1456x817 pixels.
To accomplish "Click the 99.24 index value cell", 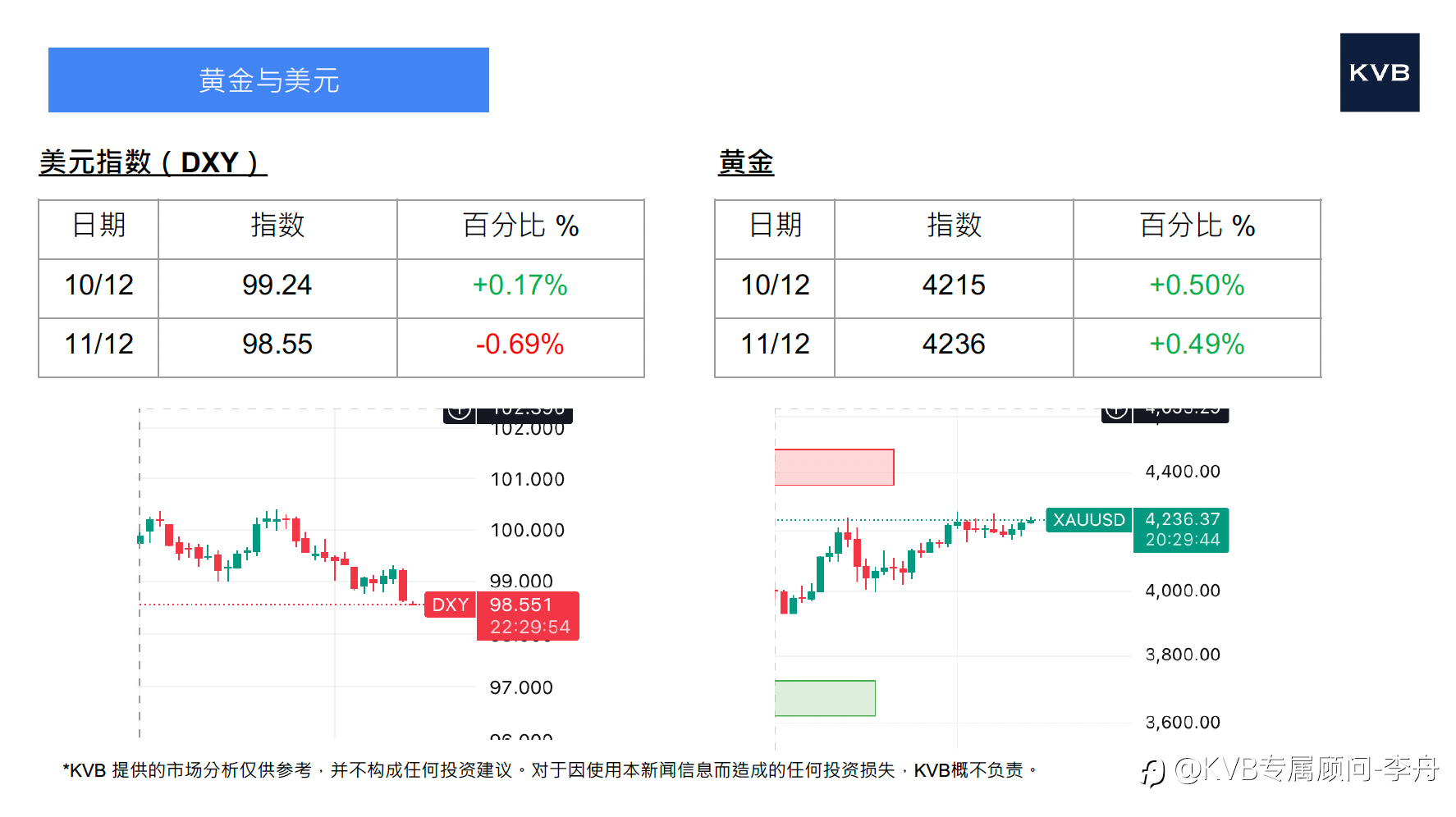I will 277,285.
